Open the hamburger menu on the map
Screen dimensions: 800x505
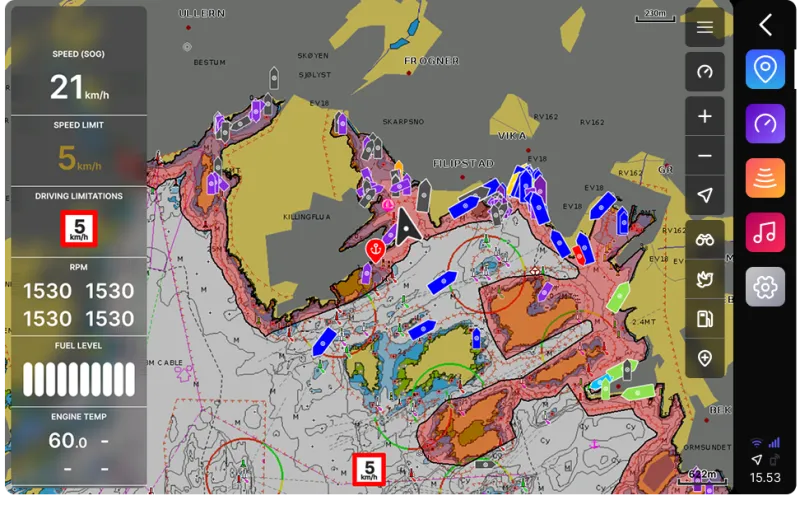pyautogui.click(x=705, y=27)
